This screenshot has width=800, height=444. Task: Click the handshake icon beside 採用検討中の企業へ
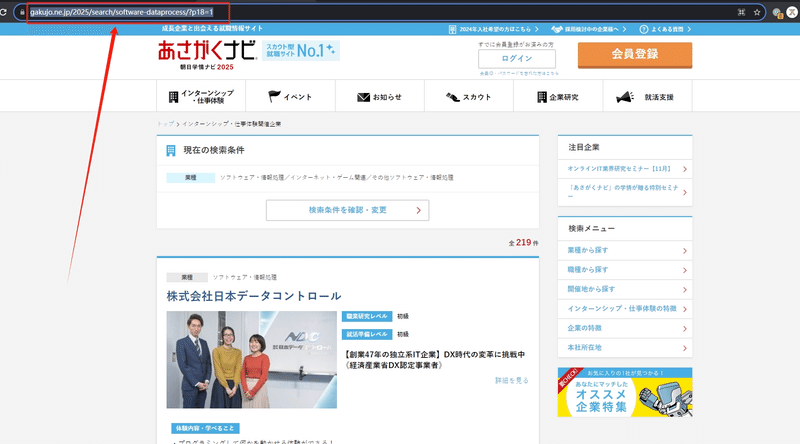pos(557,29)
